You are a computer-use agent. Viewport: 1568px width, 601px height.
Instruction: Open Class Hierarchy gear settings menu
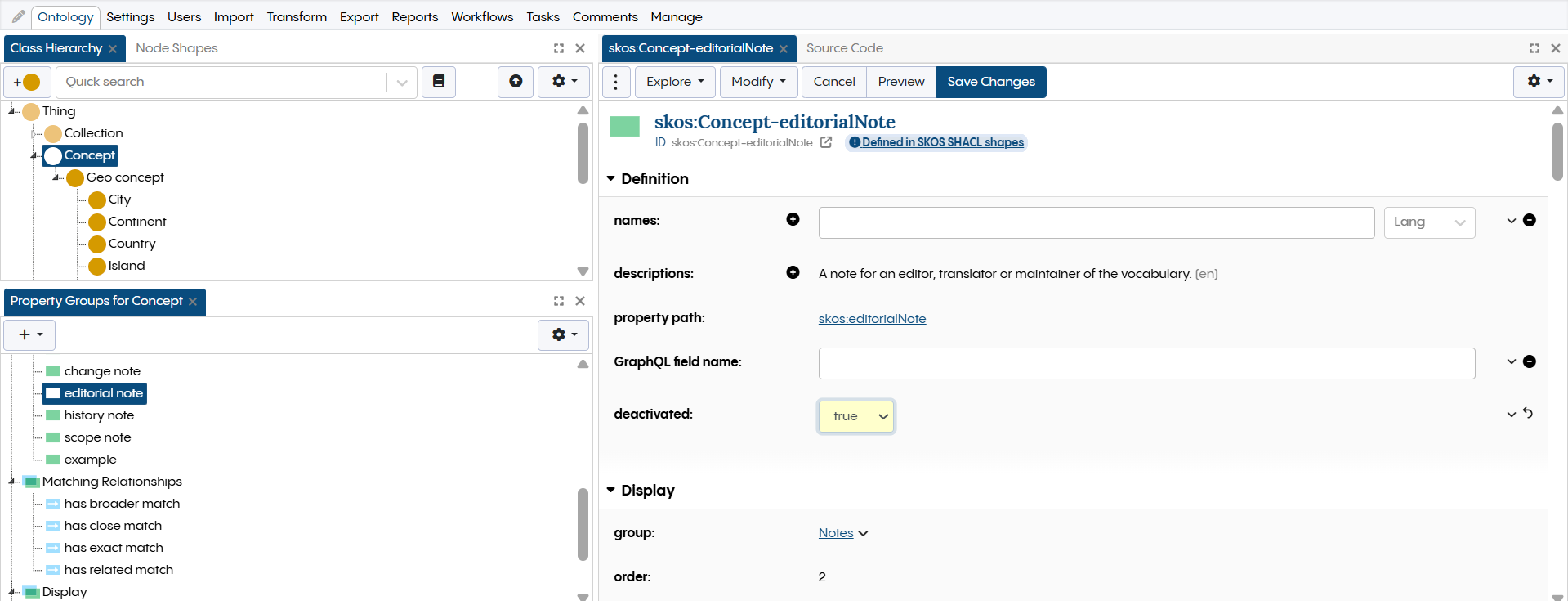[565, 82]
